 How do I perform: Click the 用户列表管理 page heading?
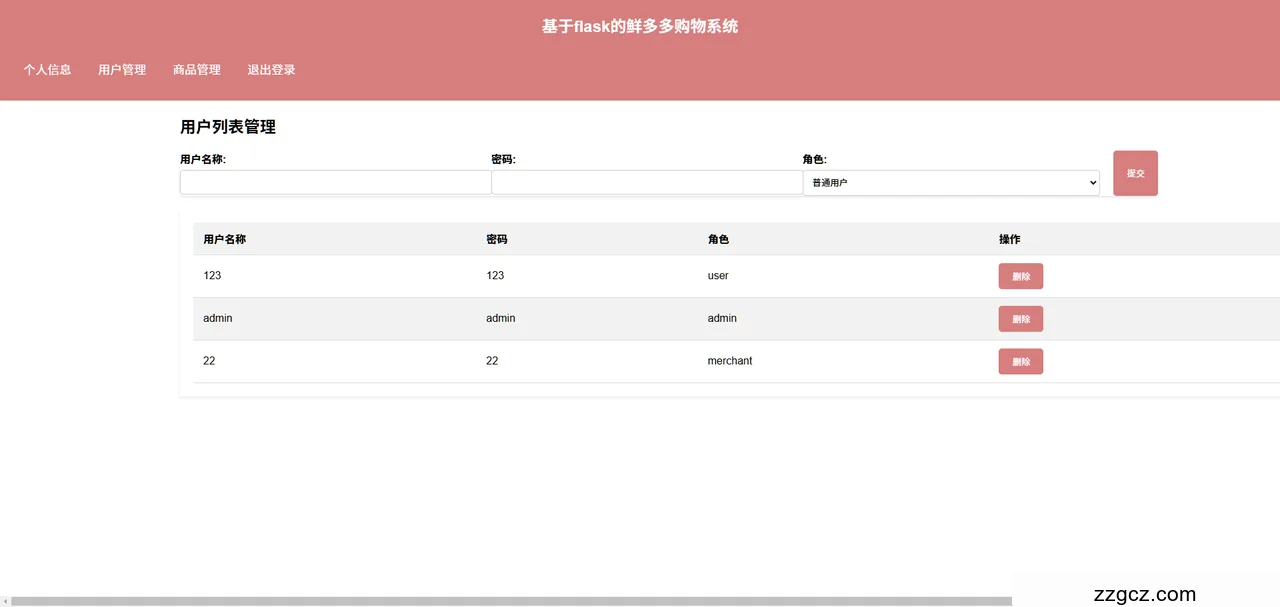(228, 127)
